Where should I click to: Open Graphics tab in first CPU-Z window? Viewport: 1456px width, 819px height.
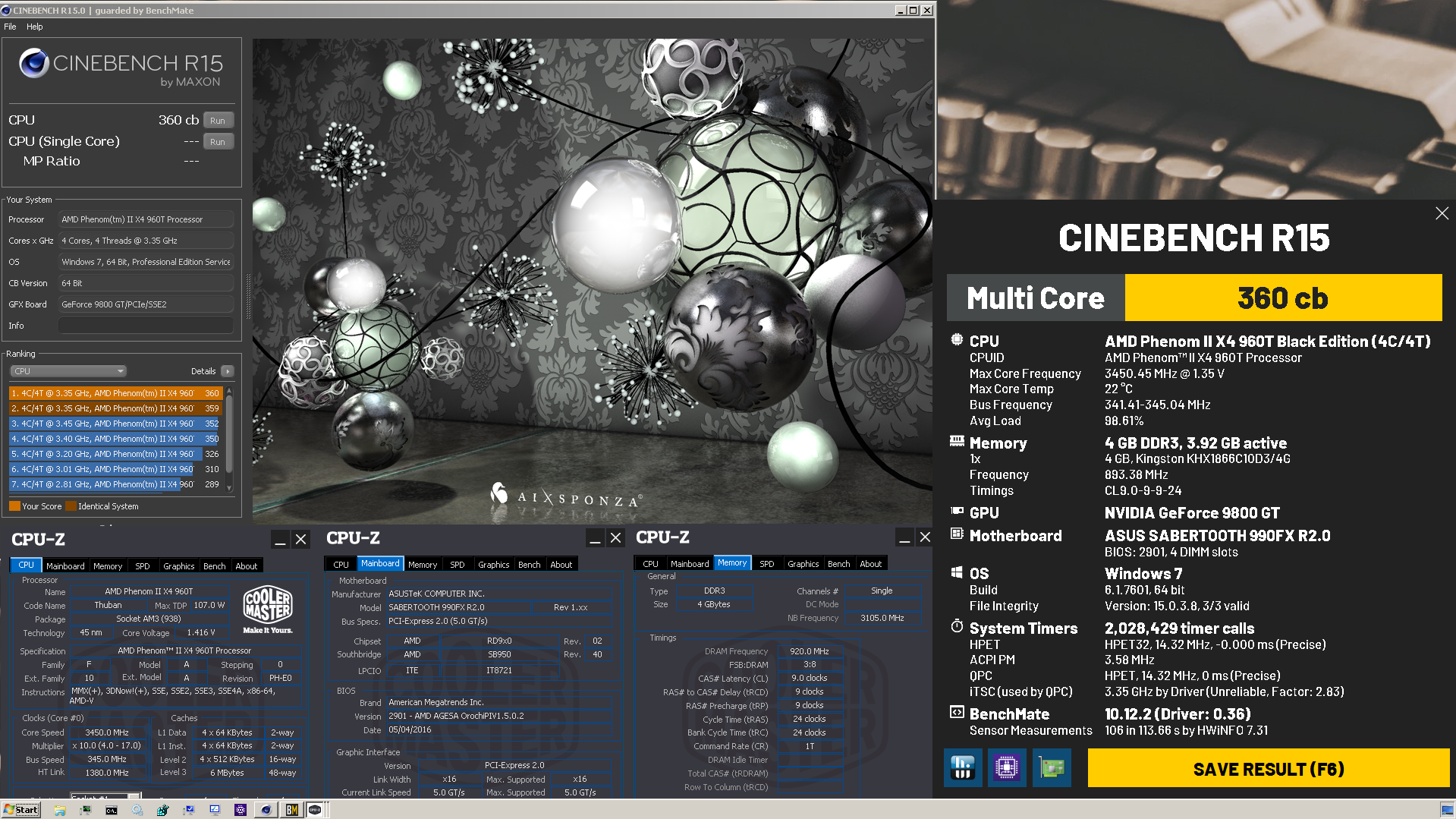pyautogui.click(x=179, y=566)
